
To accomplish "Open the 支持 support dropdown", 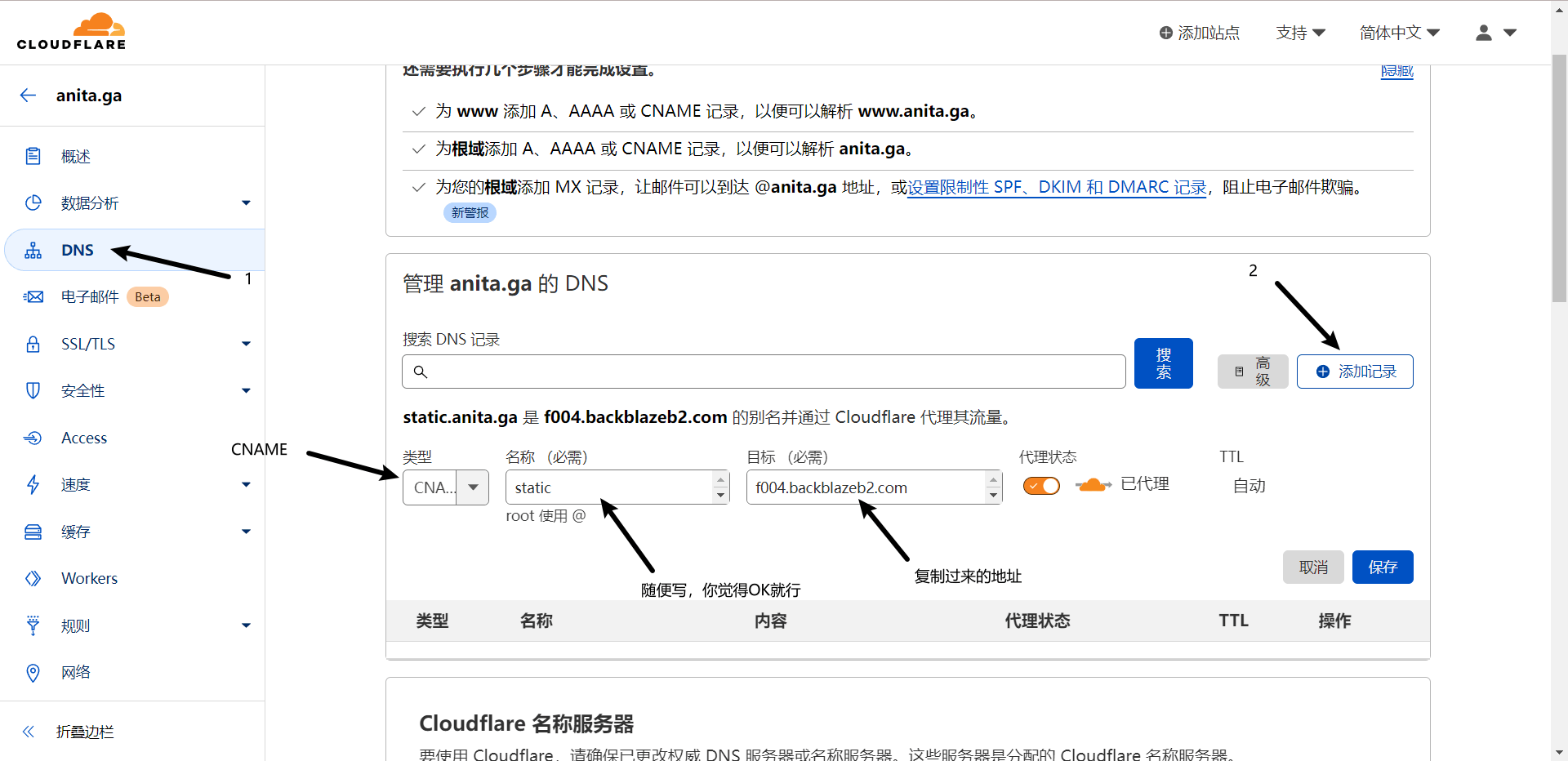I will pyautogui.click(x=1300, y=33).
